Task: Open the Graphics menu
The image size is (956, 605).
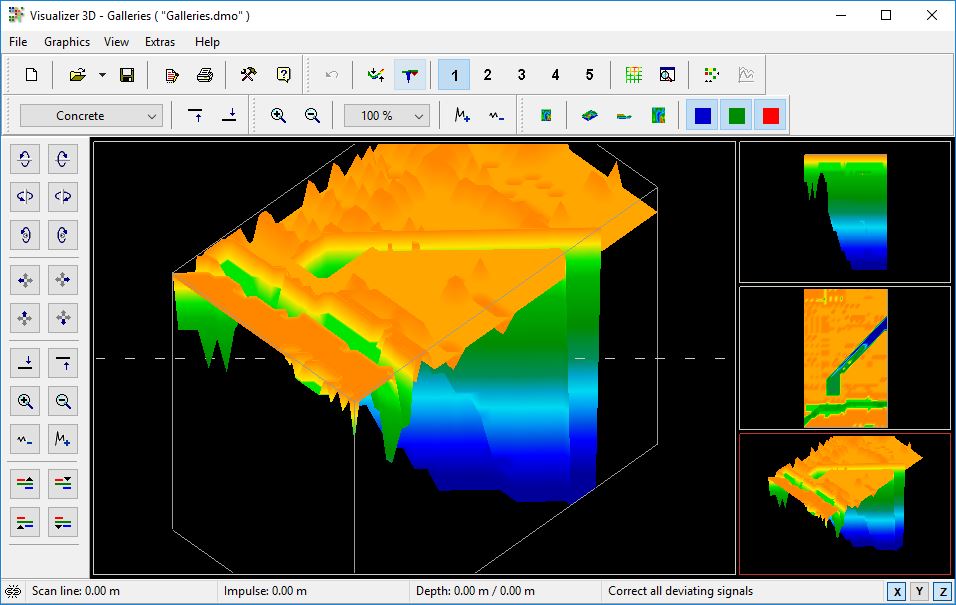Action: point(67,42)
